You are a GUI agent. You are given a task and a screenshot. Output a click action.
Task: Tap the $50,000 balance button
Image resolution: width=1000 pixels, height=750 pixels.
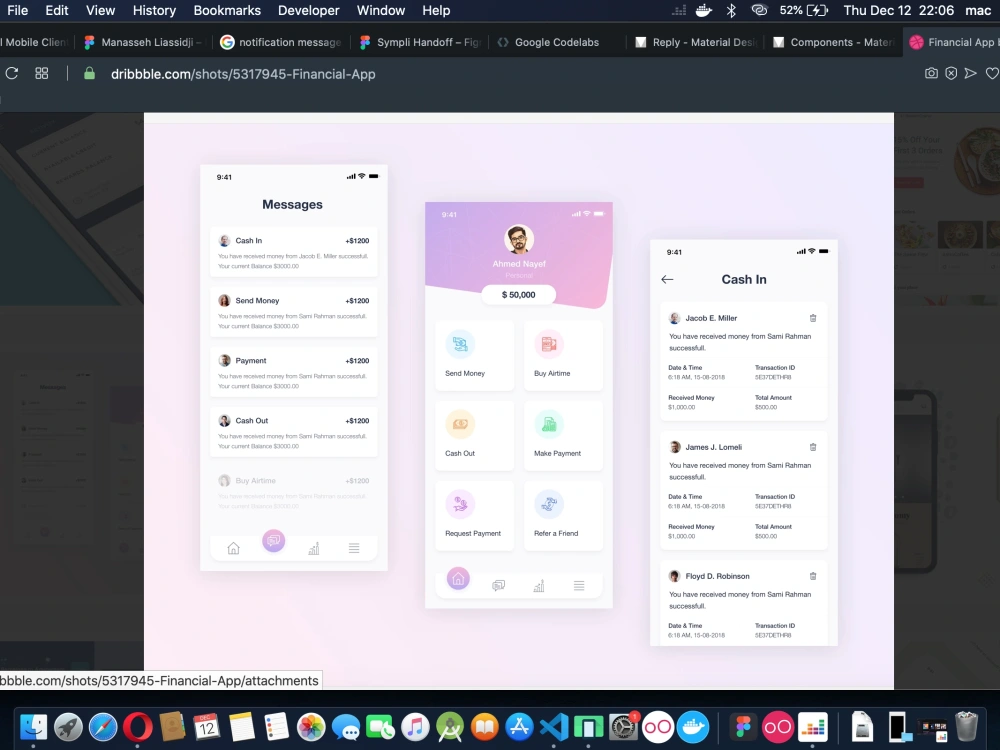pos(517,294)
